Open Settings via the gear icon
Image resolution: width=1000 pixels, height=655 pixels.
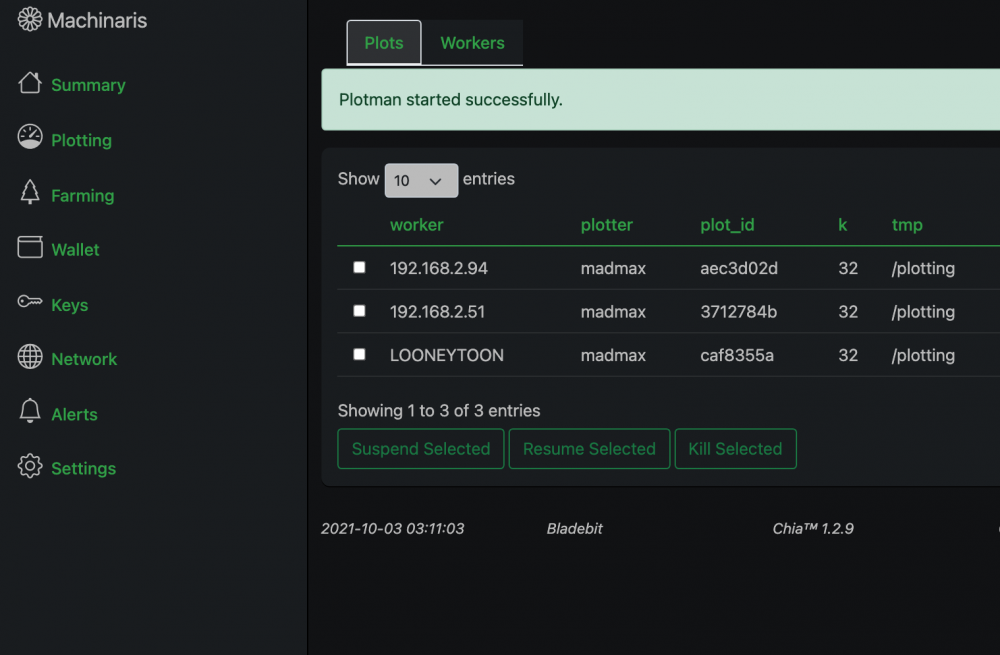tap(30, 466)
